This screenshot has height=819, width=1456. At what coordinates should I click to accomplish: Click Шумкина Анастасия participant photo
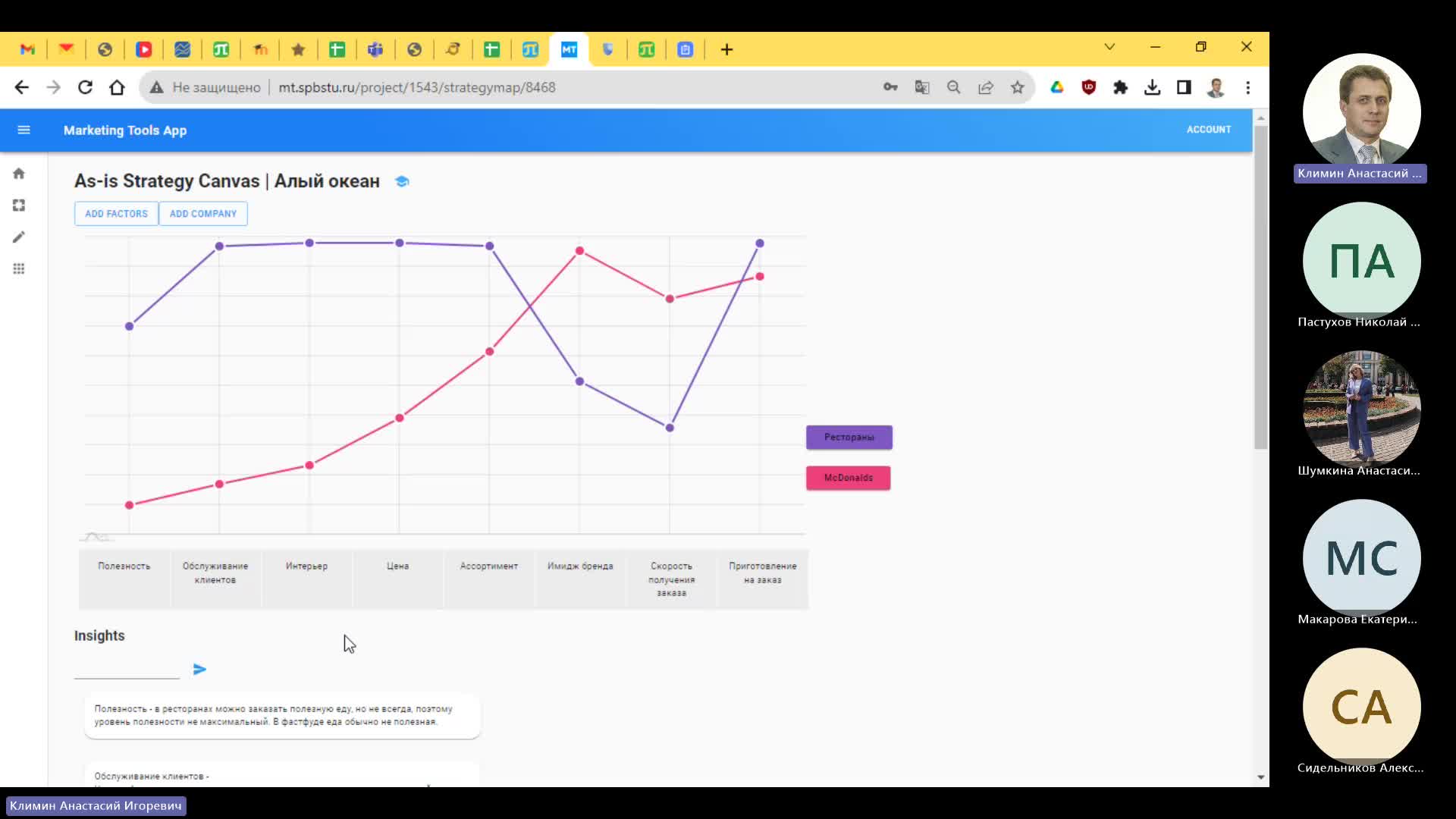click(1361, 409)
